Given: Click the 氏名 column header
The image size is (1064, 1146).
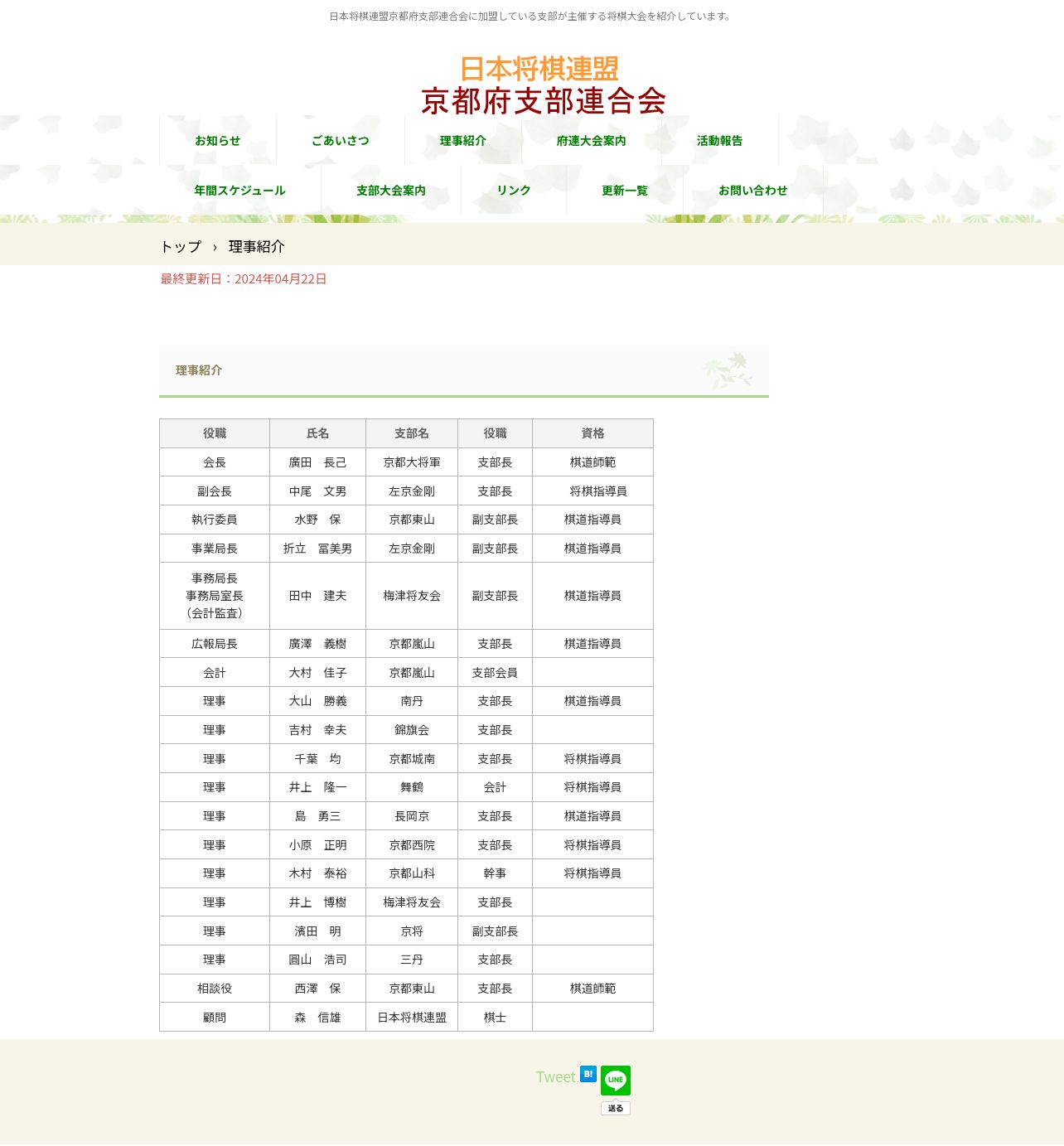Looking at the screenshot, I should [317, 433].
